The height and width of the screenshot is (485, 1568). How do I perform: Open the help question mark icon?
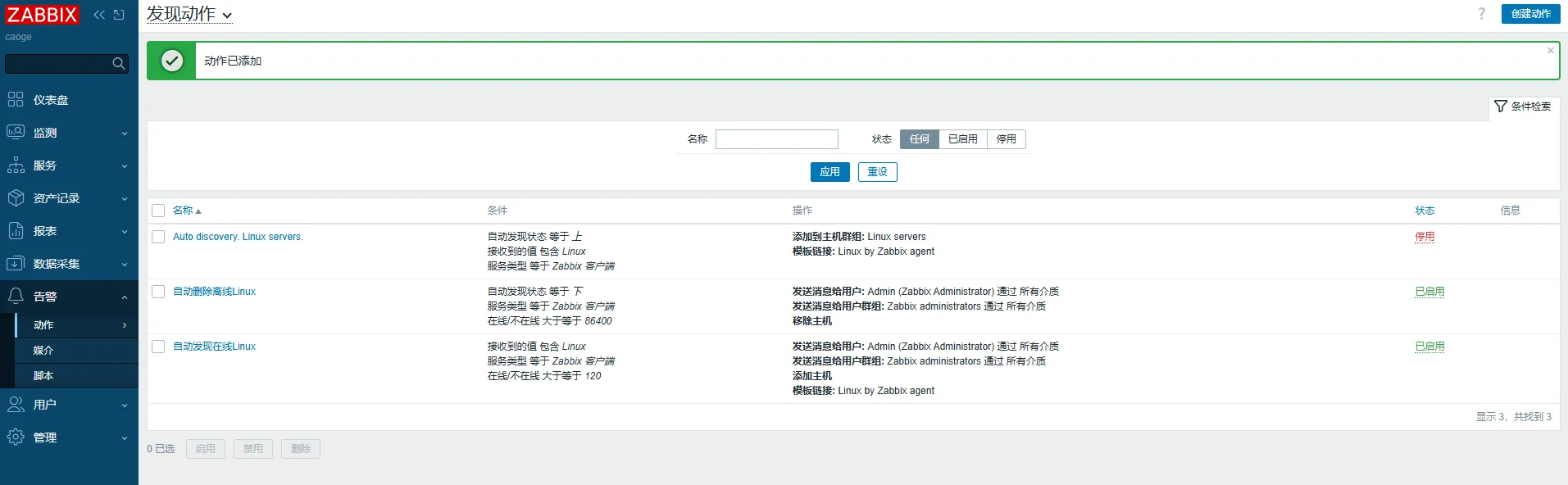(1481, 14)
